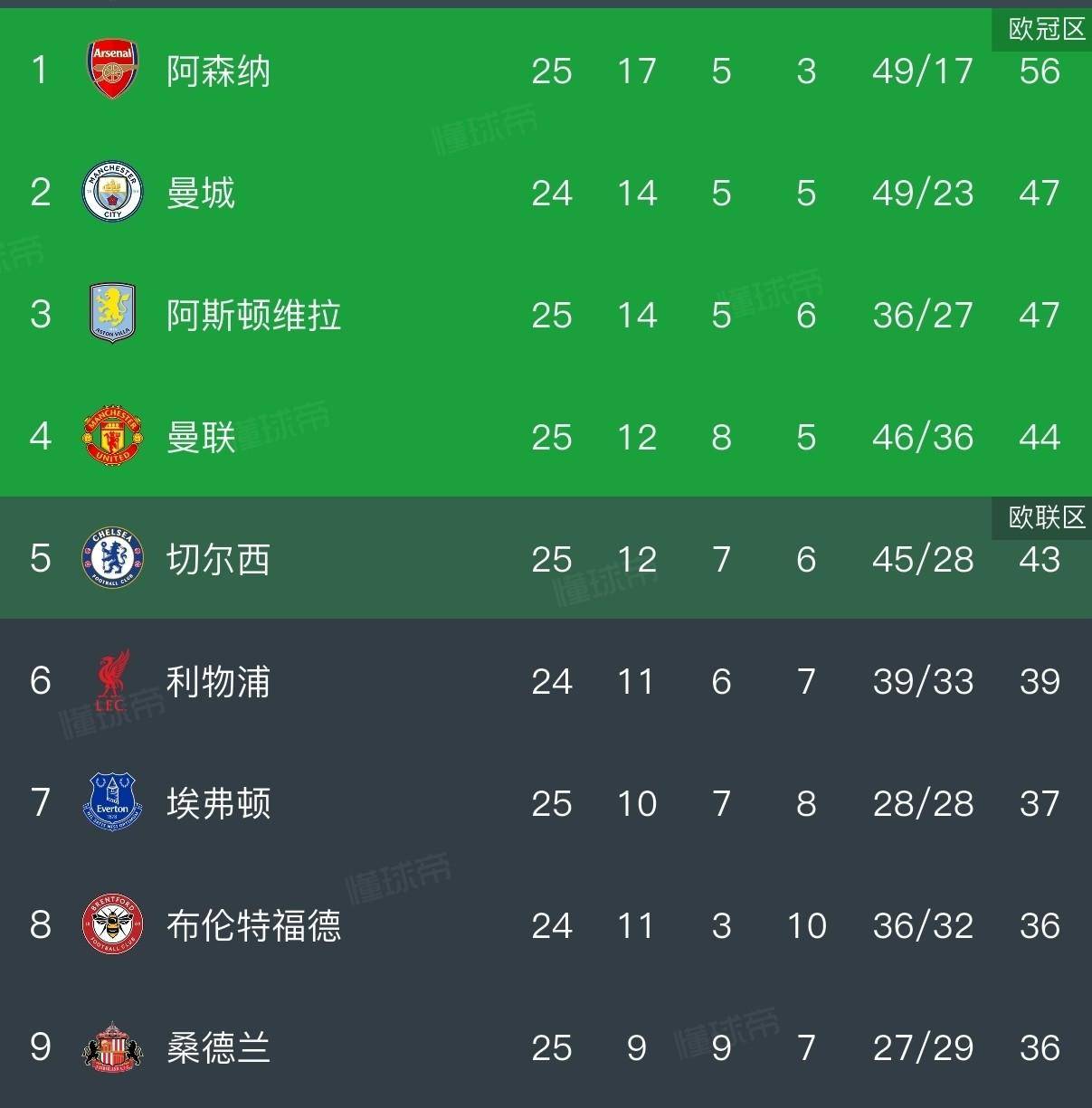Tap the 欧冠区 zone label
Viewport: 1092px width, 1108px height.
click(1046, 29)
